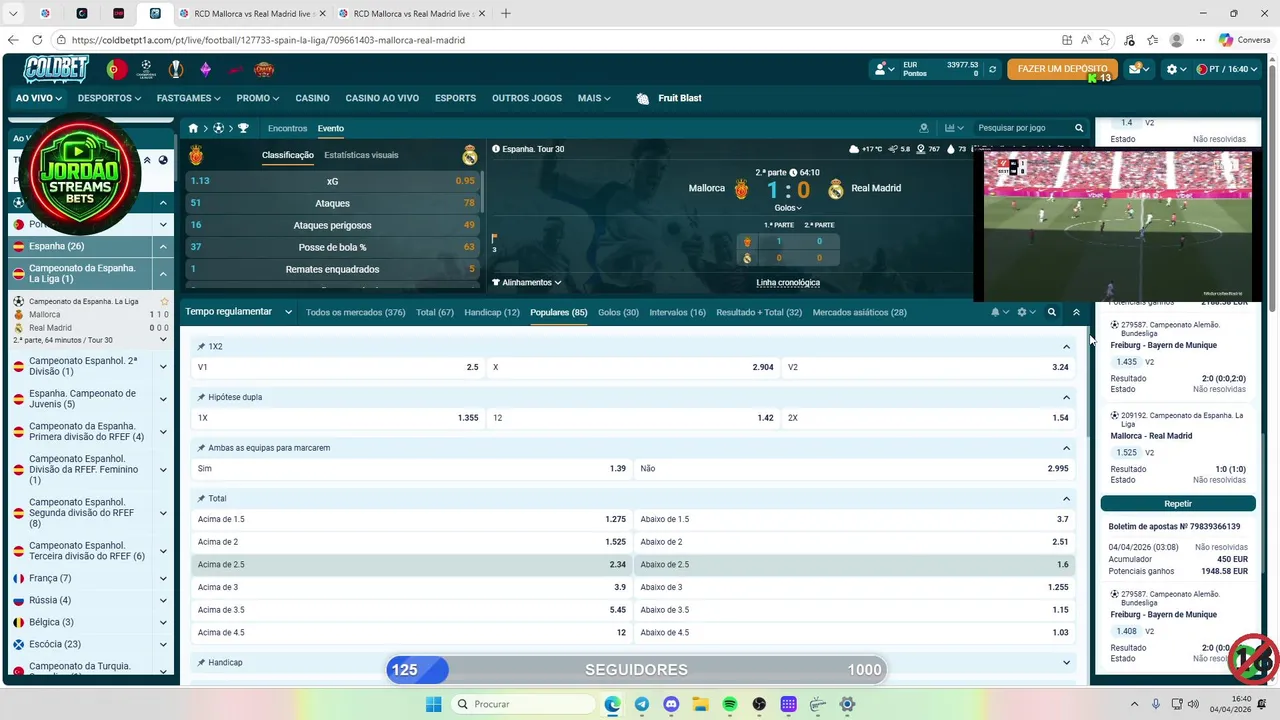Collapse the Total market section
This screenshot has height=720, width=1280.
pyautogui.click(x=1066, y=498)
